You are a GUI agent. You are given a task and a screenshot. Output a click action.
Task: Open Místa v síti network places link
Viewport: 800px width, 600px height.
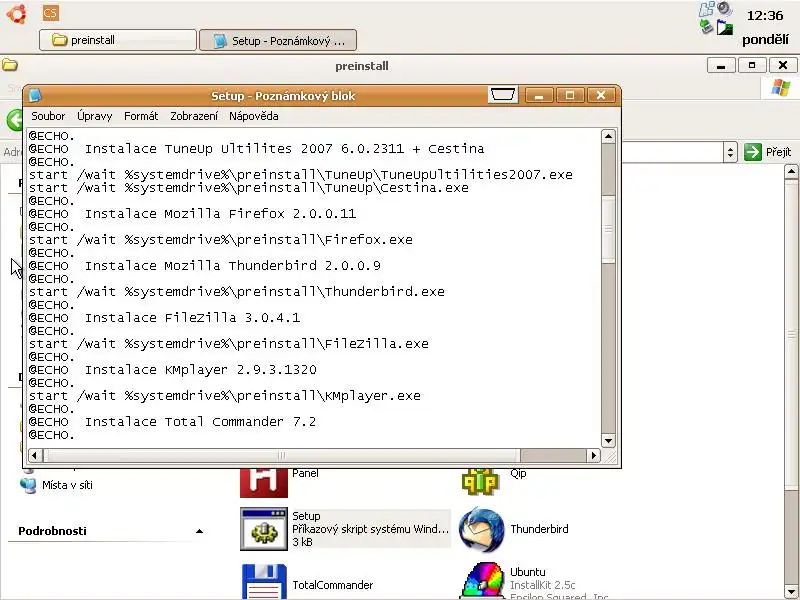click(67, 485)
